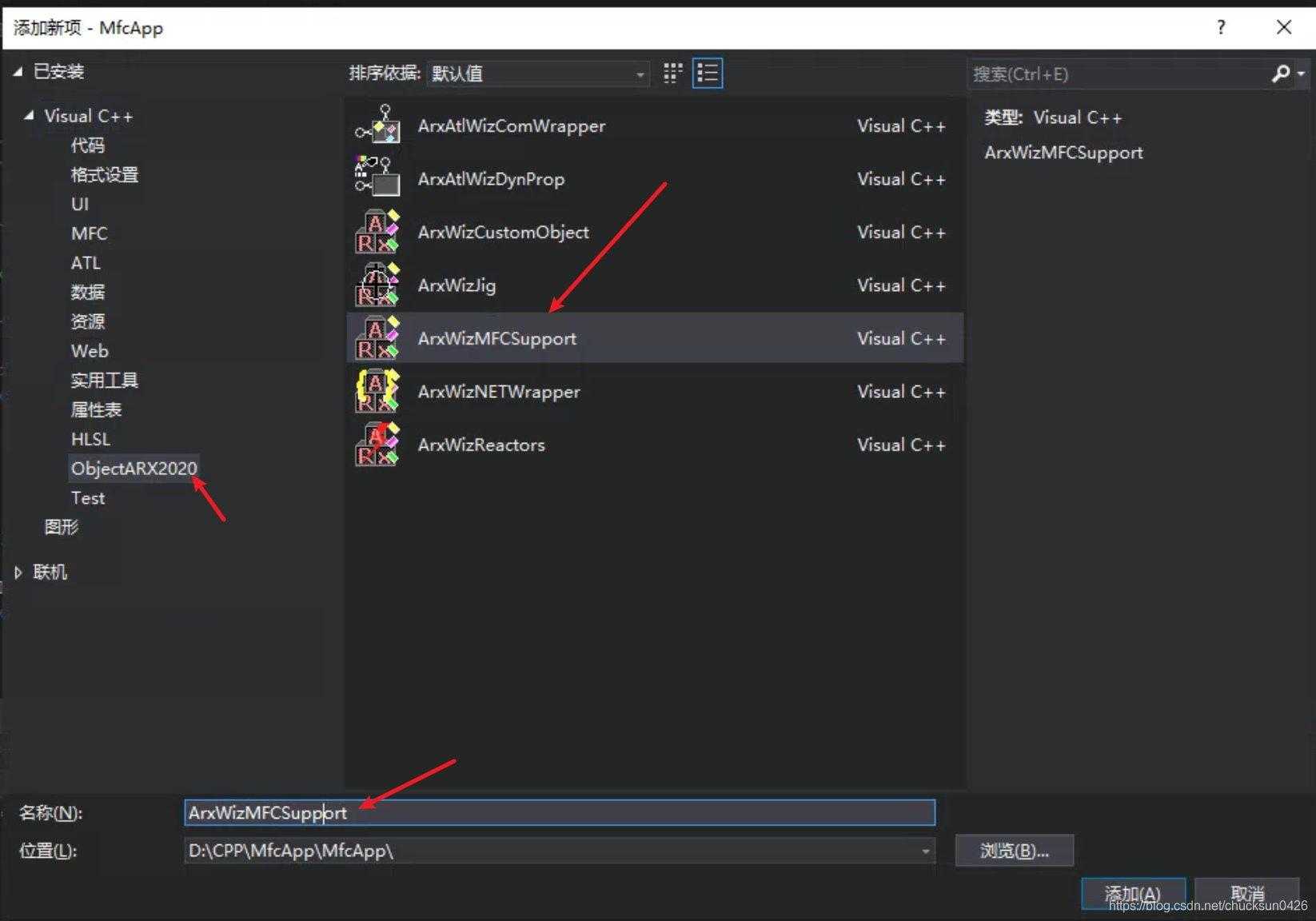The image size is (1316, 921).
Task: Select the HLSL category
Action: coord(90,439)
